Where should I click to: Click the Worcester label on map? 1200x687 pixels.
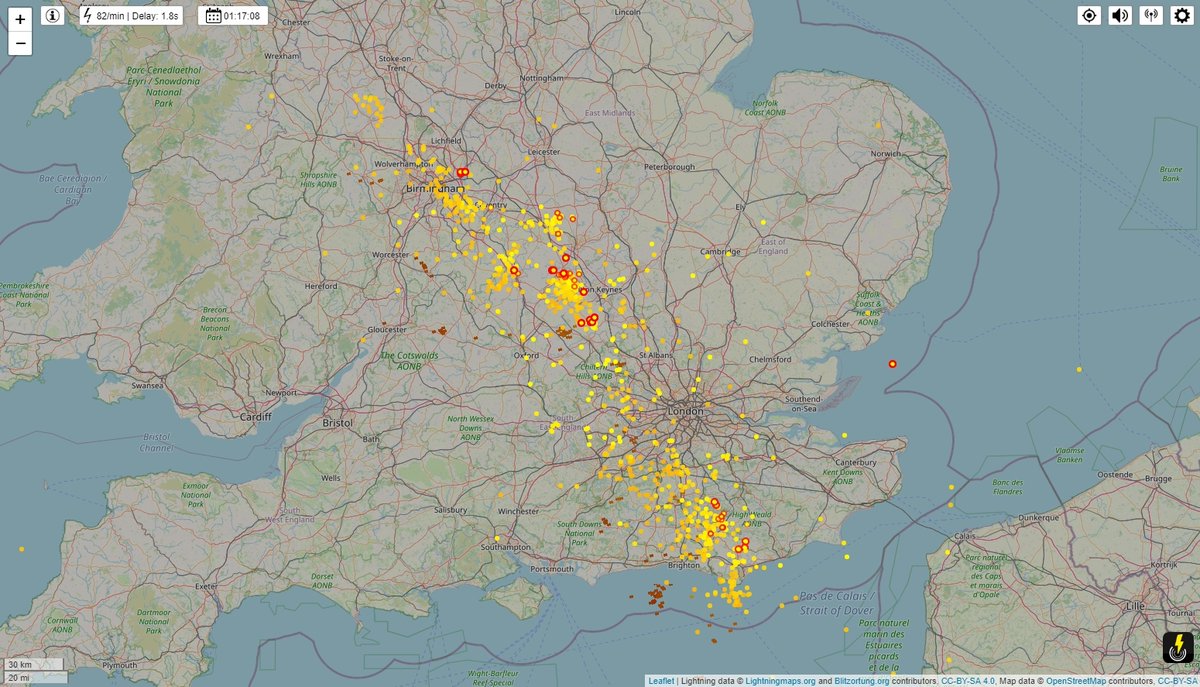point(388,255)
